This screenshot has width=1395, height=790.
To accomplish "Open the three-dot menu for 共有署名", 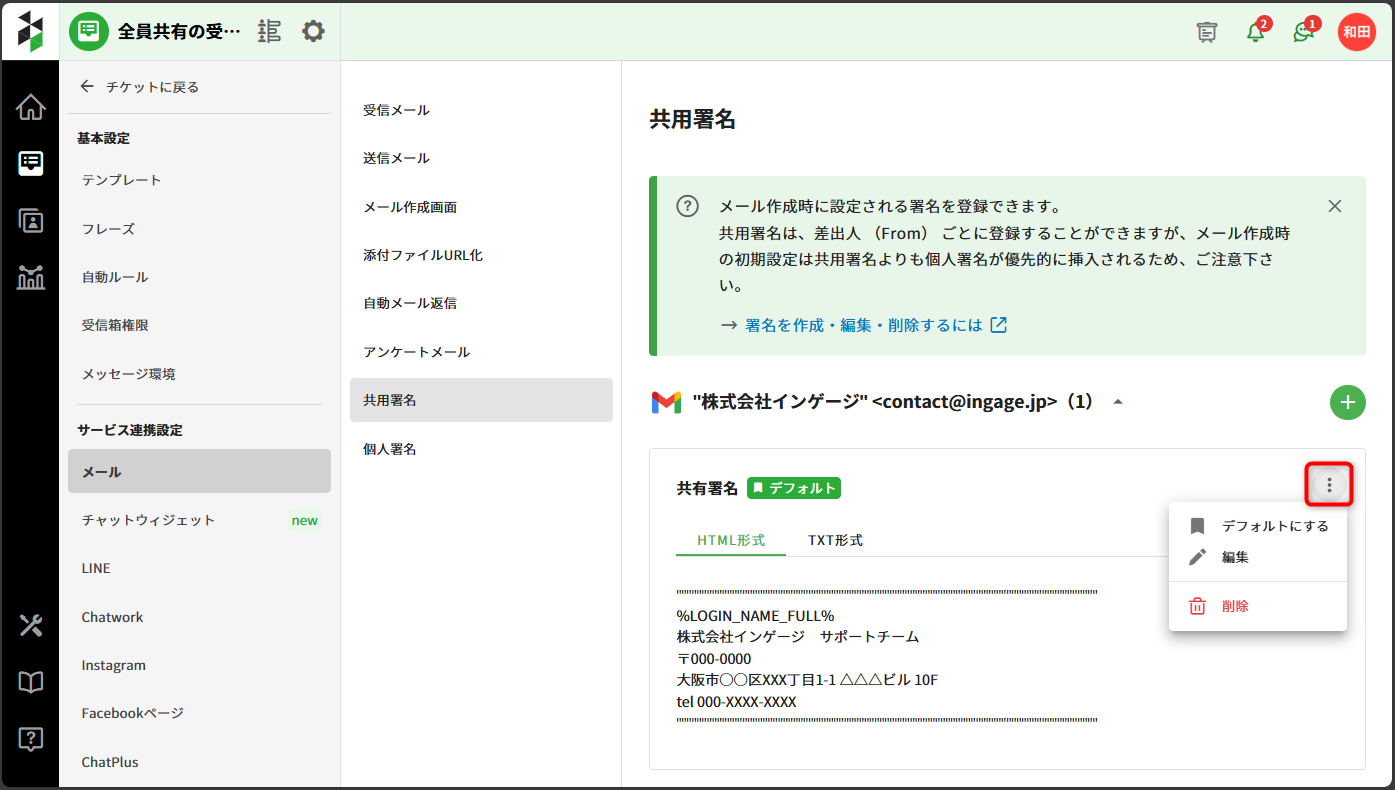I will pos(1329,485).
